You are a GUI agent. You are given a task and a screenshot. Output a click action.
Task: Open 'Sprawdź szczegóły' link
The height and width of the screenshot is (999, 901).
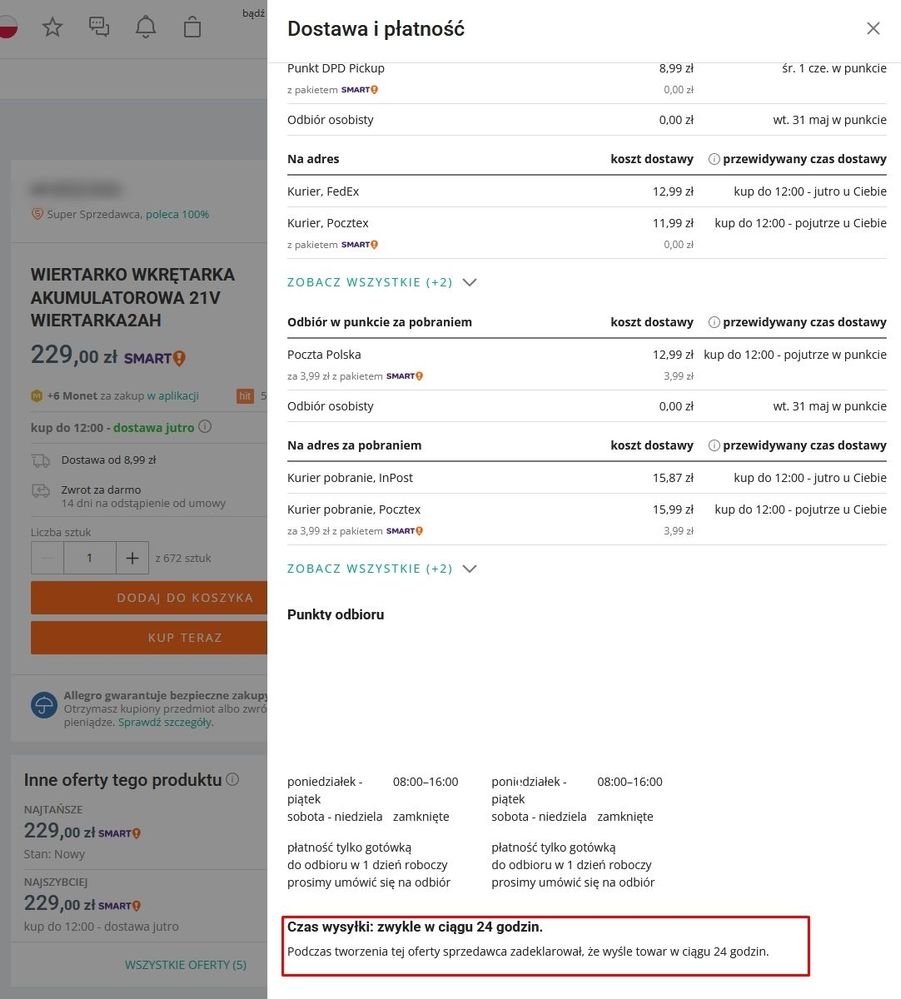tap(166, 722)
